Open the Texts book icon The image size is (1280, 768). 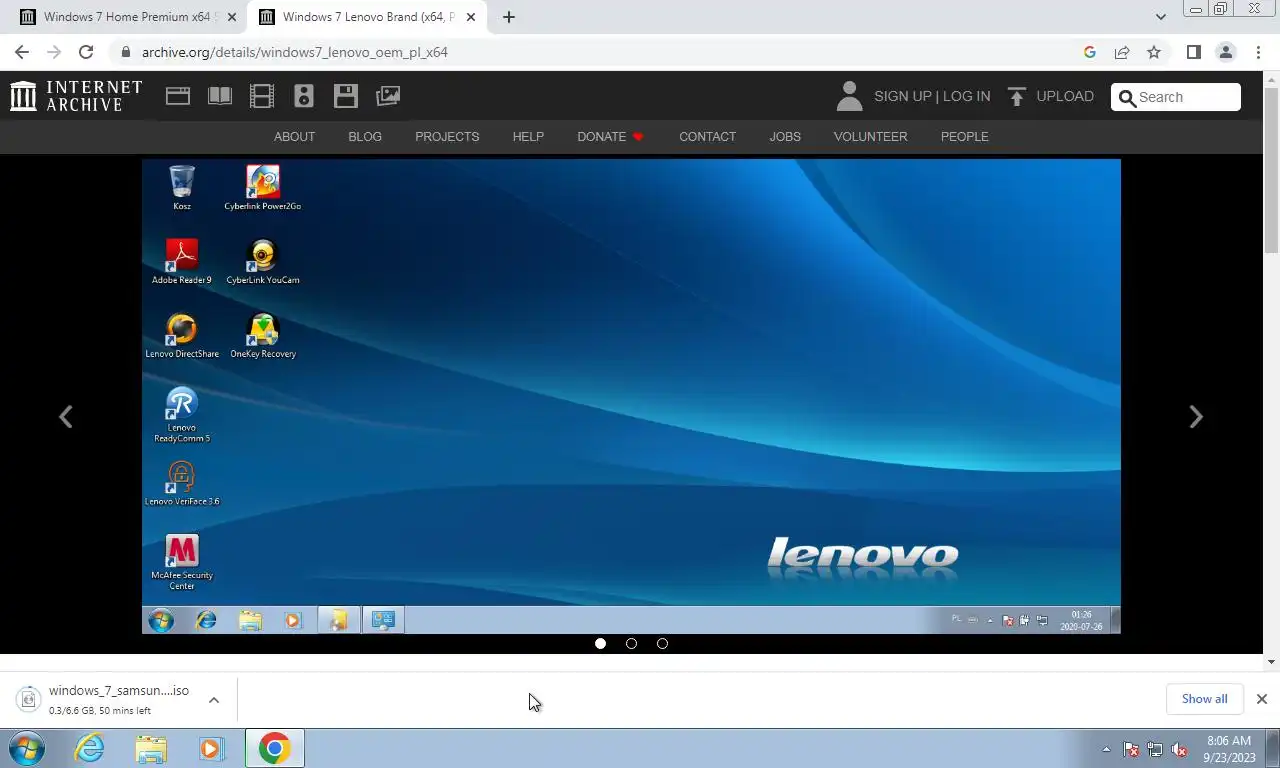click(220, 96)
